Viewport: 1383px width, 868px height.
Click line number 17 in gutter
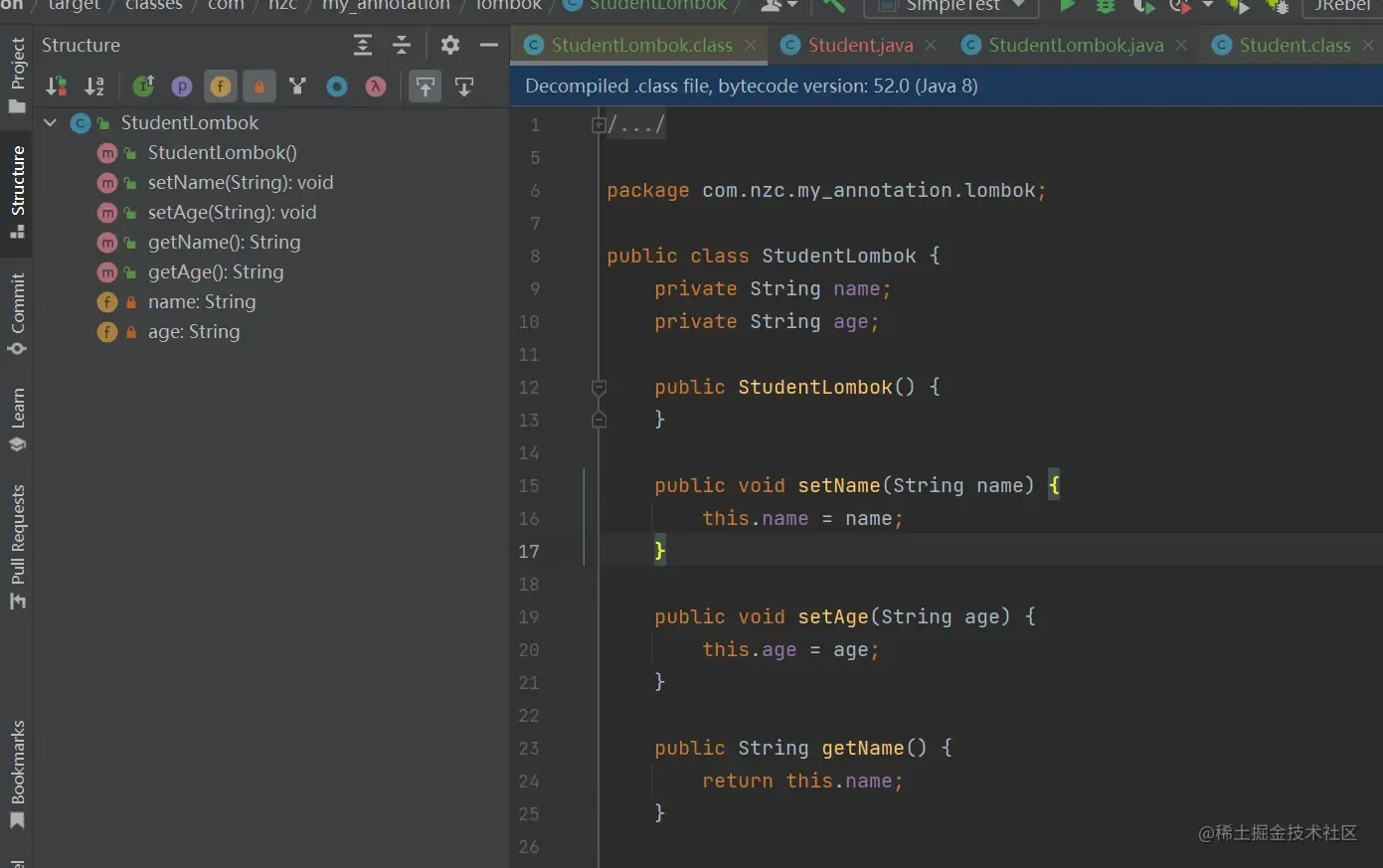(529, 551)
